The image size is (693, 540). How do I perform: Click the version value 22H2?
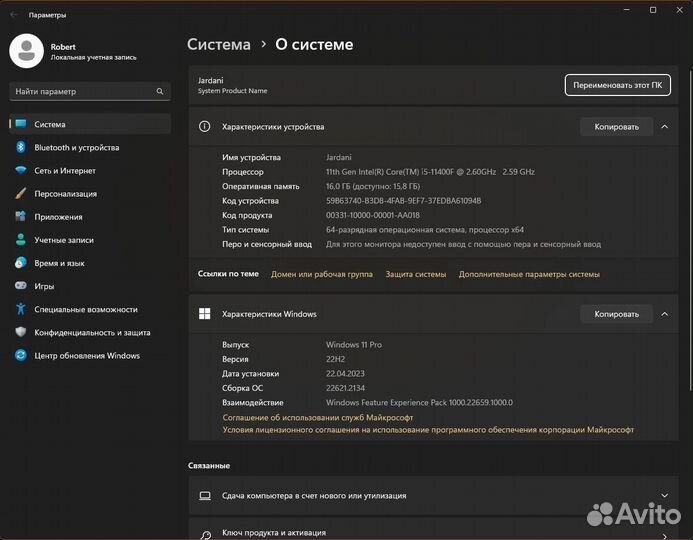[335, 359]
